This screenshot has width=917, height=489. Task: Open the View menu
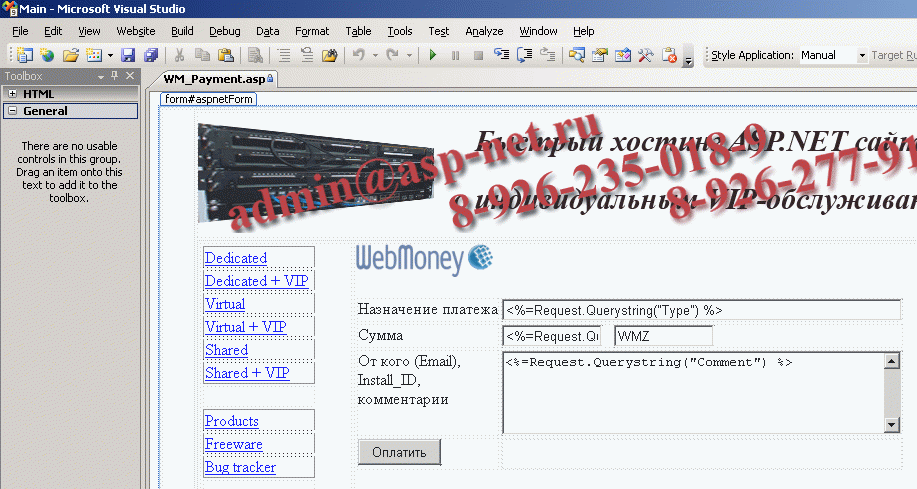click(89, 31)
